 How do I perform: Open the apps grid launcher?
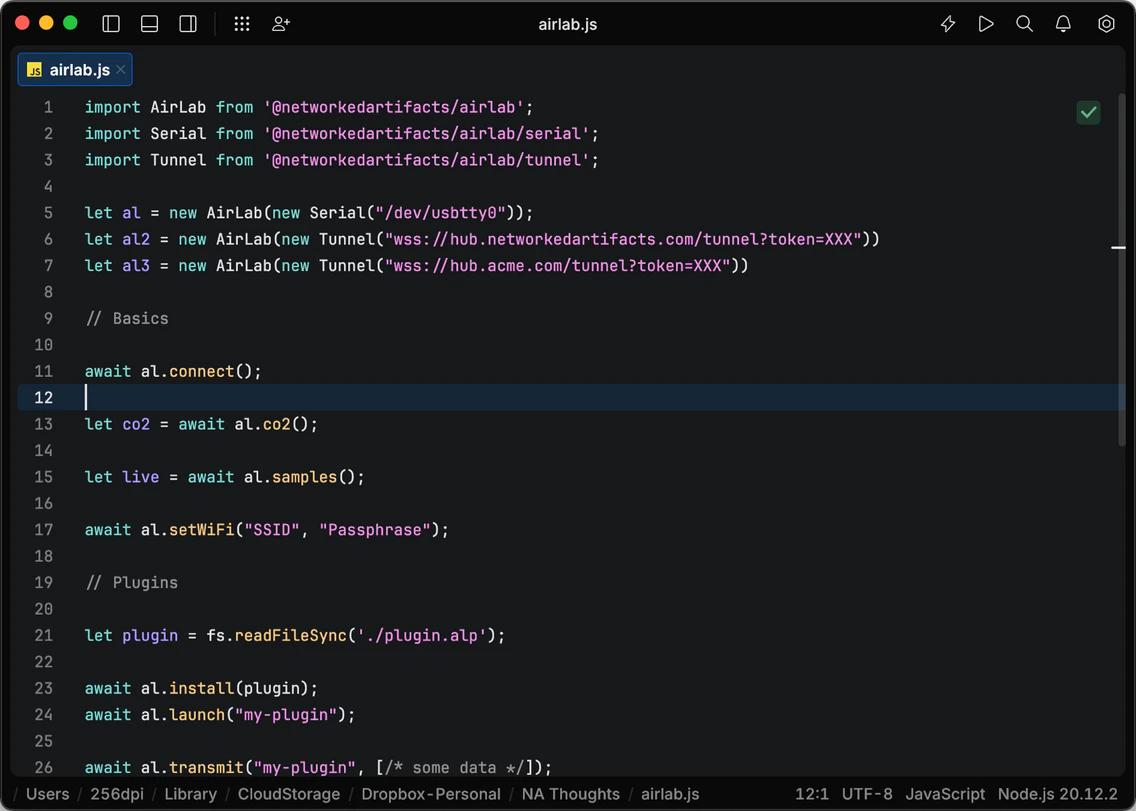click(241, 23)
